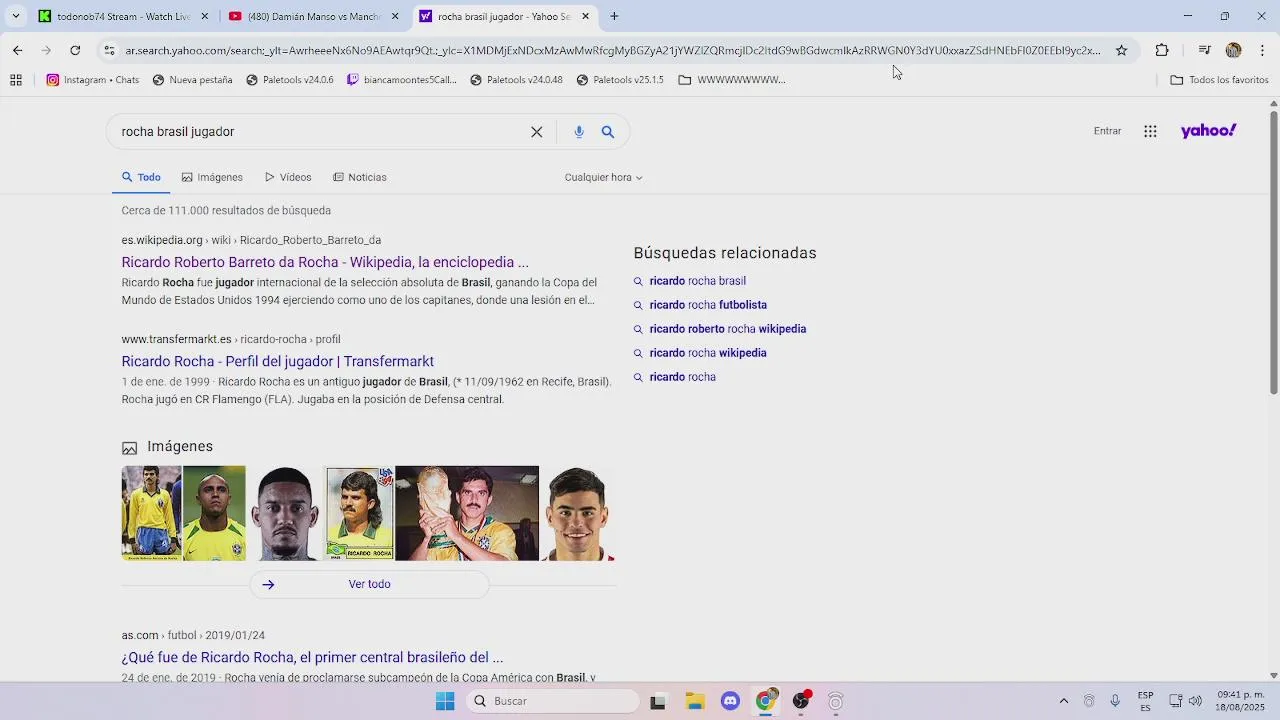Open the Chrome three-dot menu
The image size is (1280, 720).
(1262, 50)
